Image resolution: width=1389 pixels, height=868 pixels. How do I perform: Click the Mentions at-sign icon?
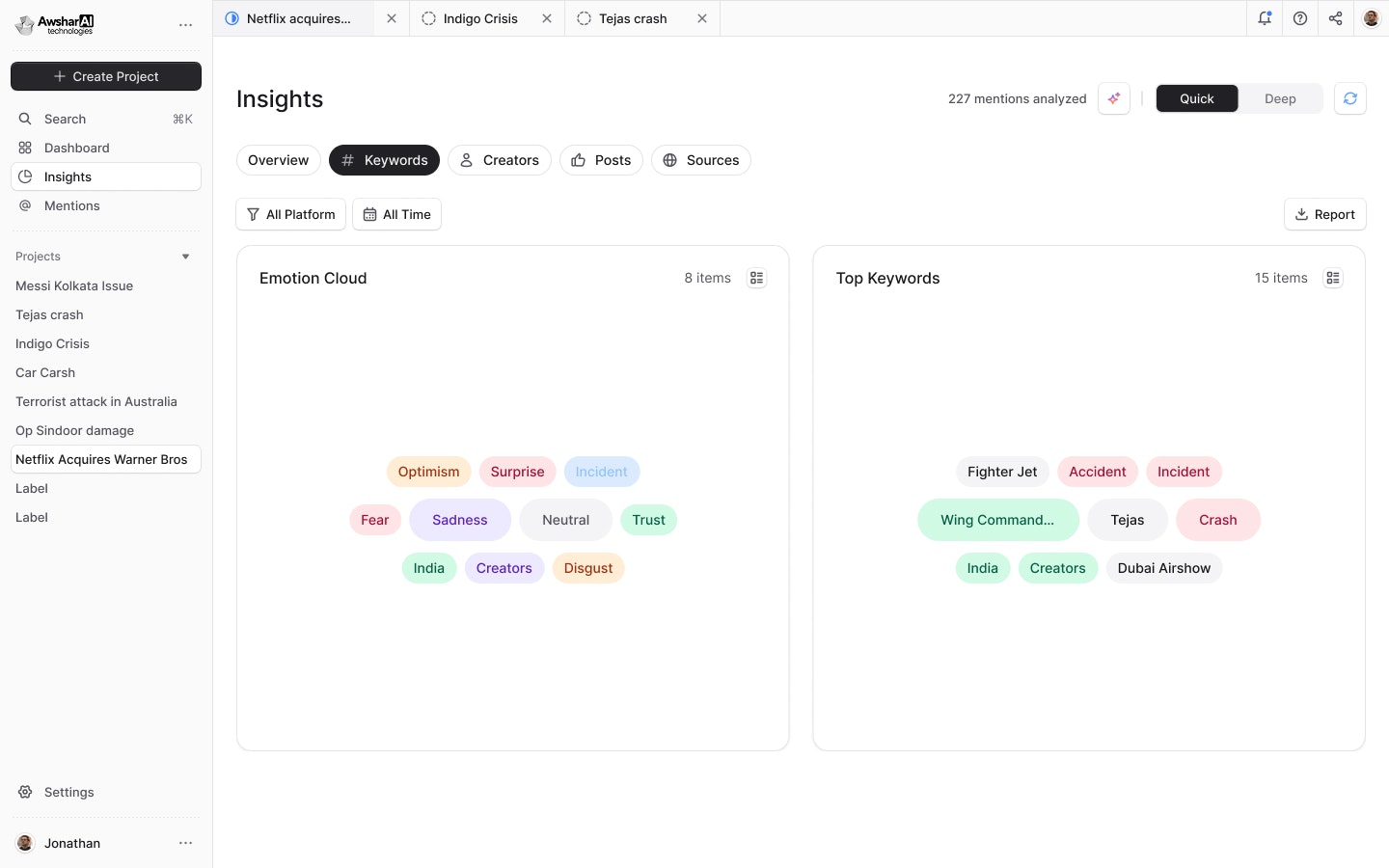coord(25,205)
